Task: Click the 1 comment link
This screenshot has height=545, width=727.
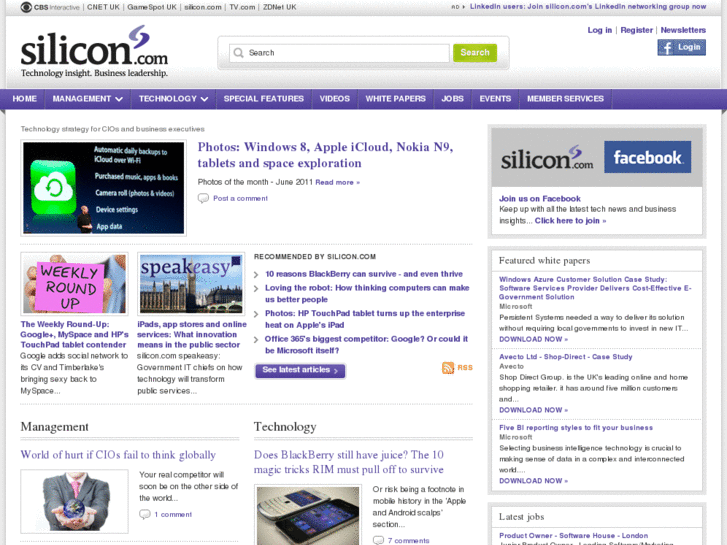Action: pyautogui.click(x=173, y=514)
